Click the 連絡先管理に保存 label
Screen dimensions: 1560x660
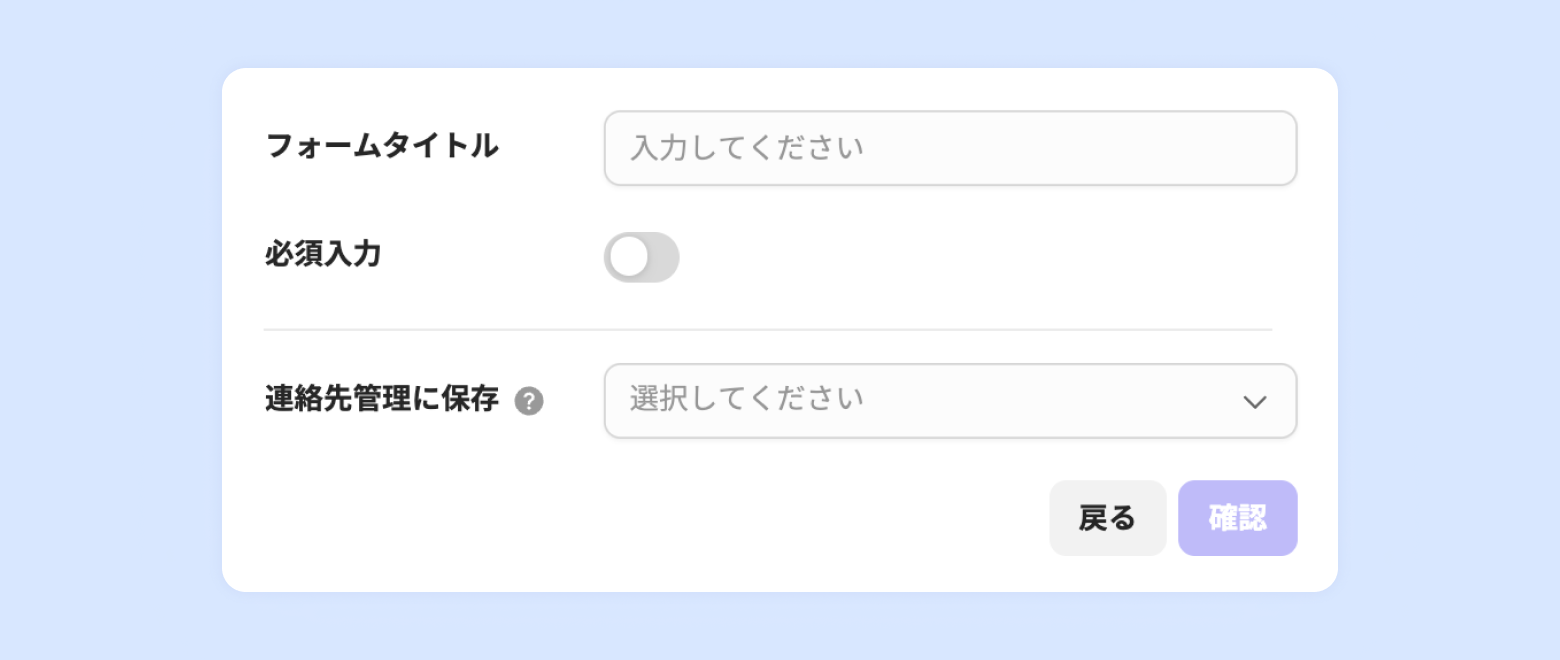pos(382,400)
